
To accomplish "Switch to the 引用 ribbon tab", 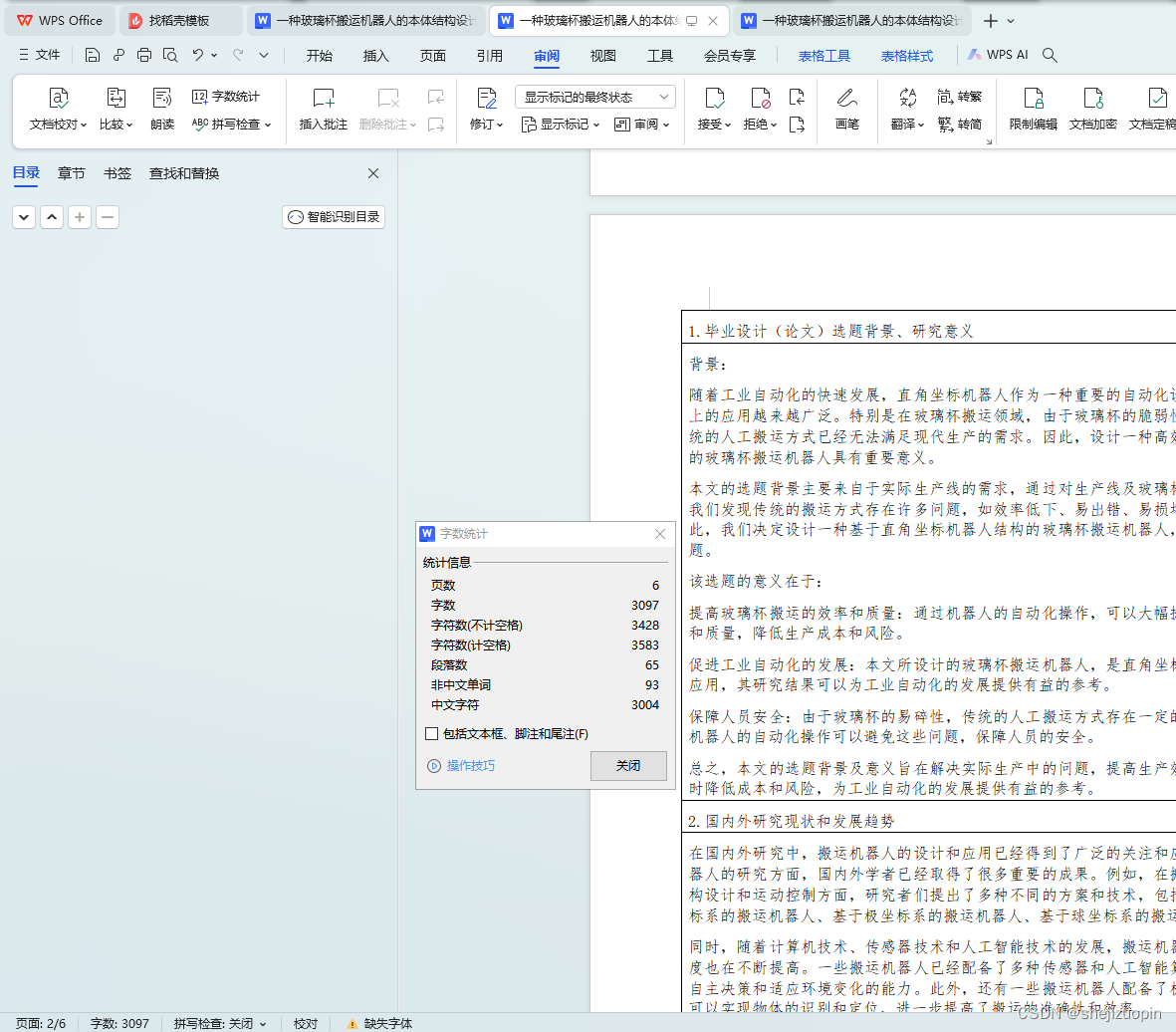I will 490,56.
